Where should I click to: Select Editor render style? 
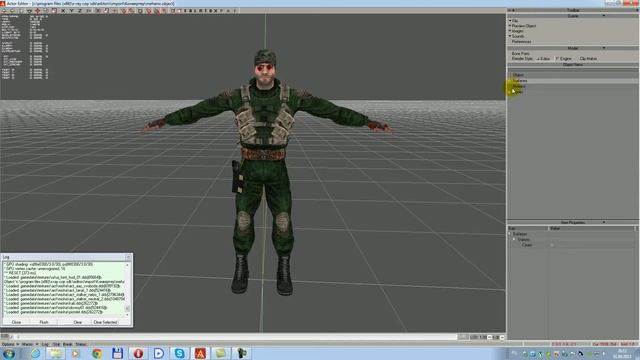[543, 59]
